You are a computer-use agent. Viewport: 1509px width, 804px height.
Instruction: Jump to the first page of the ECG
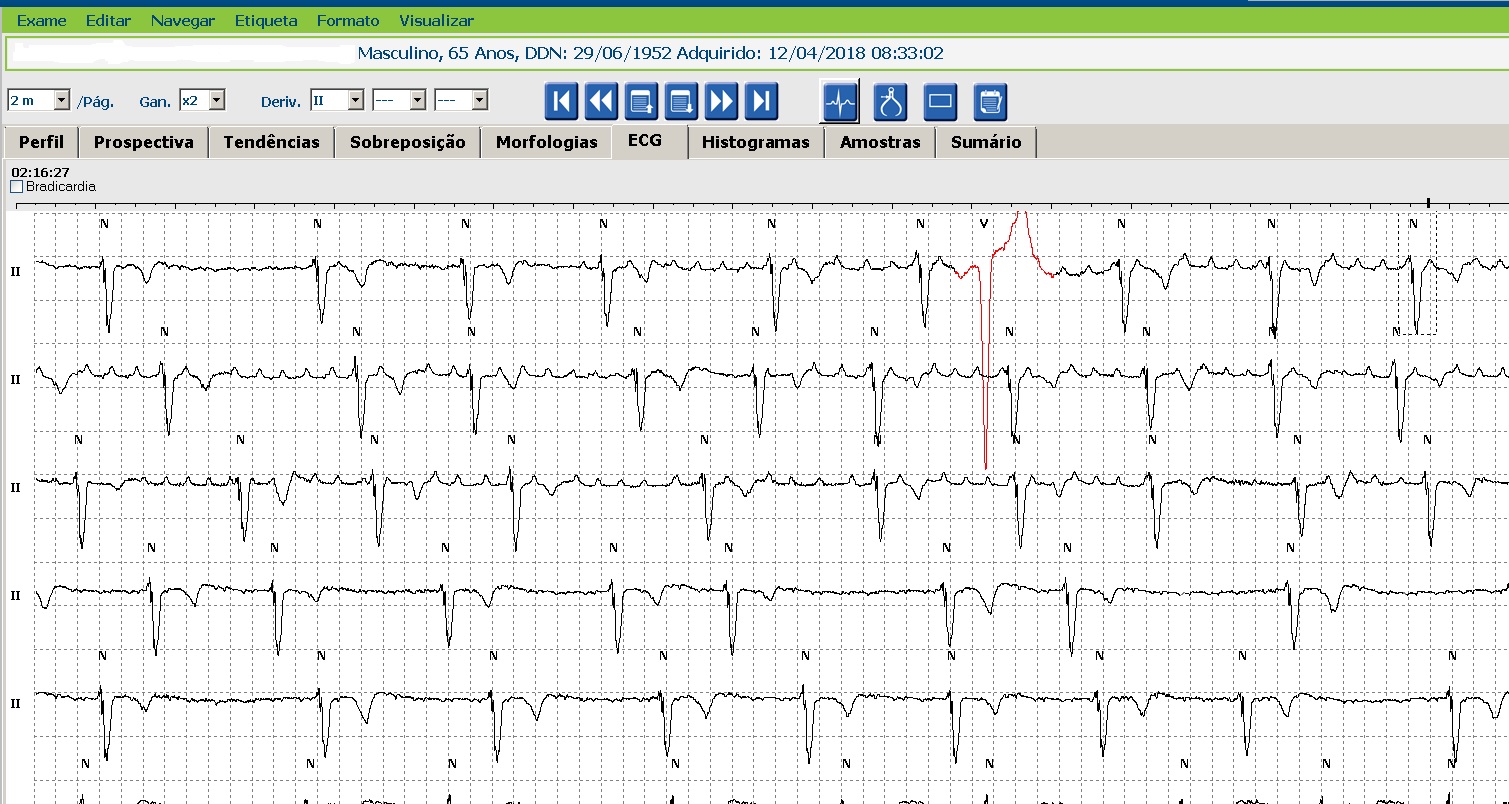coord(561,100)
